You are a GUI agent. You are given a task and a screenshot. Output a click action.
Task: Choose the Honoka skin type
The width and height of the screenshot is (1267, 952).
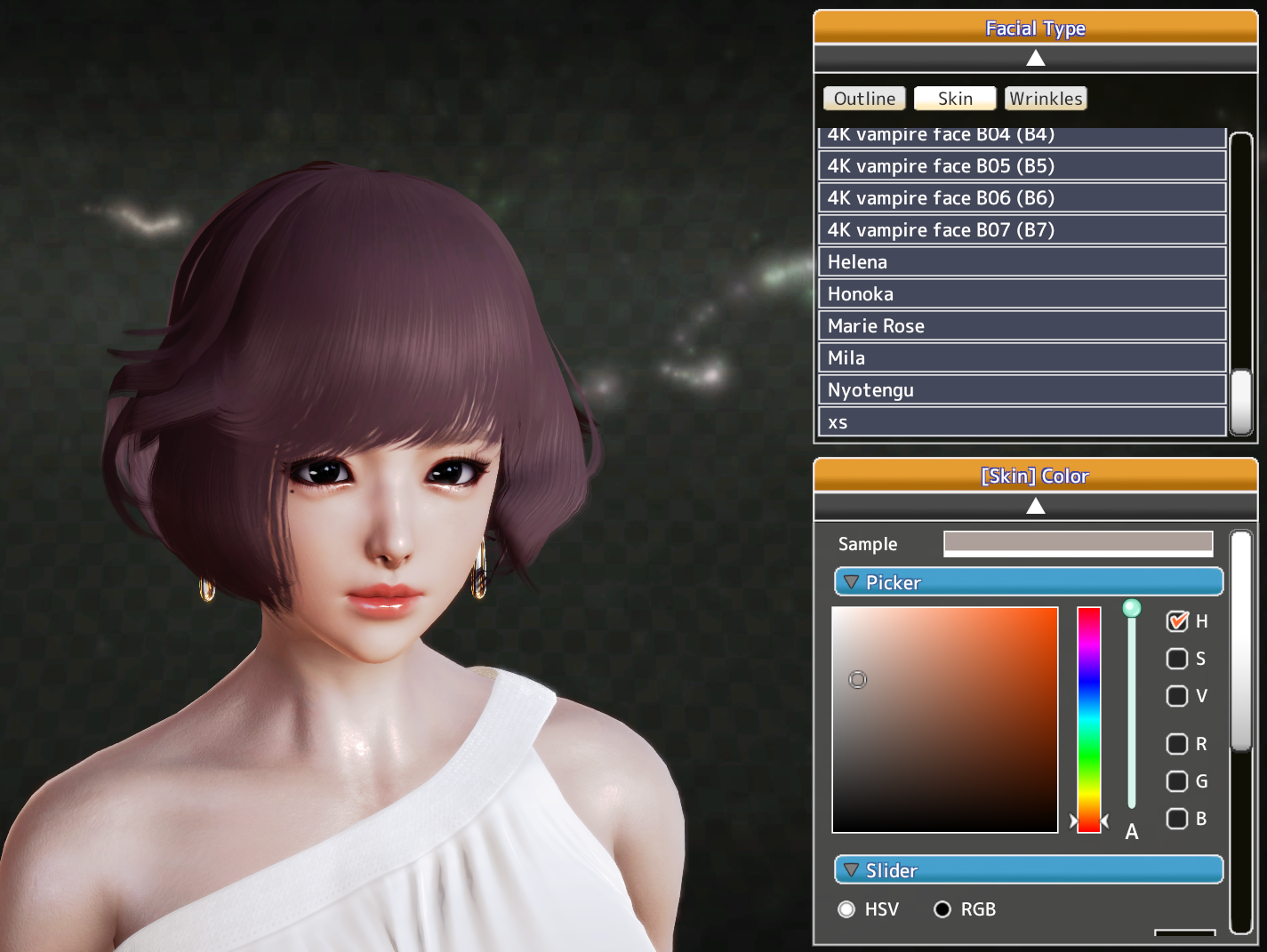coord(1022,294)
